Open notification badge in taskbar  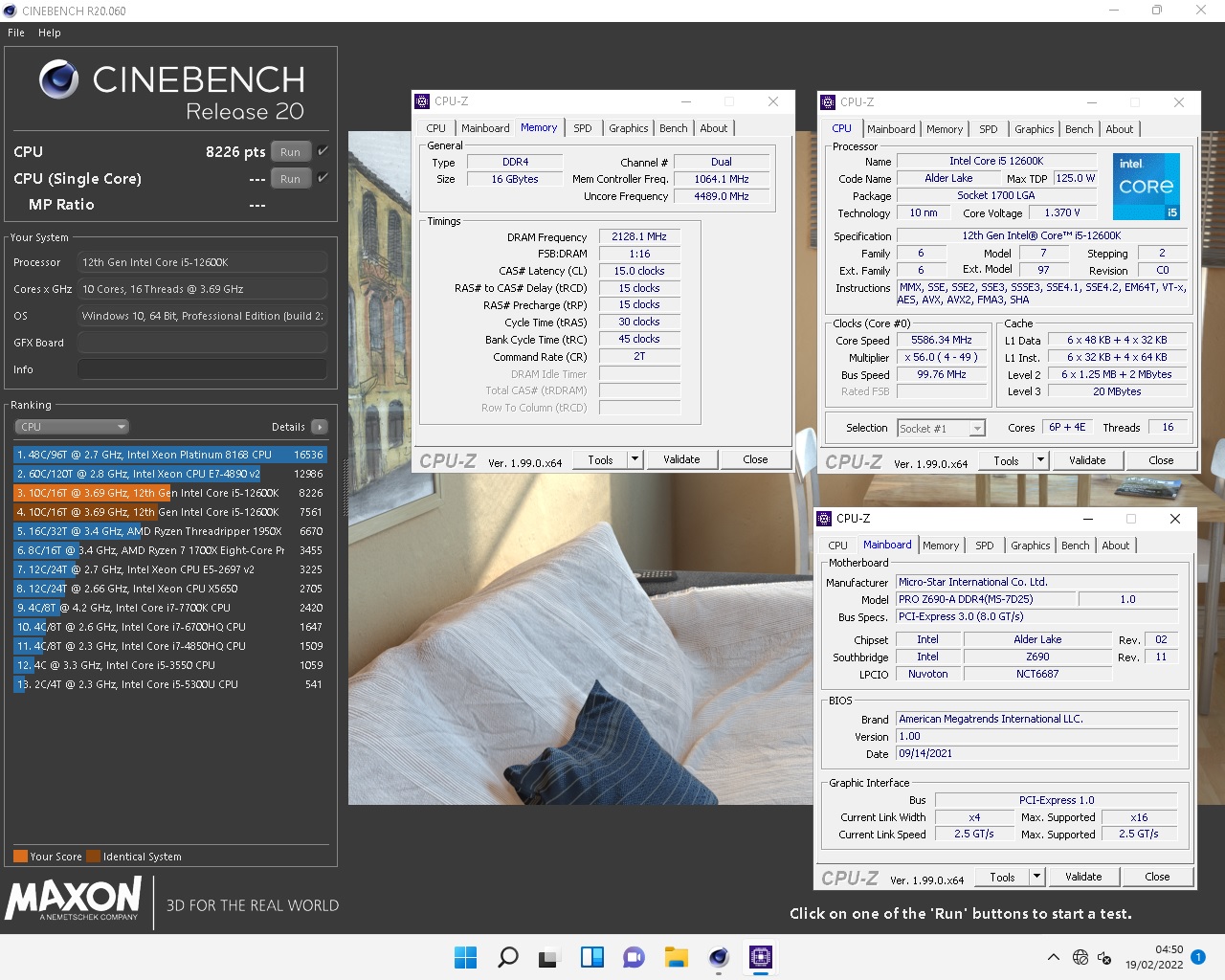tap(1198, 957)
